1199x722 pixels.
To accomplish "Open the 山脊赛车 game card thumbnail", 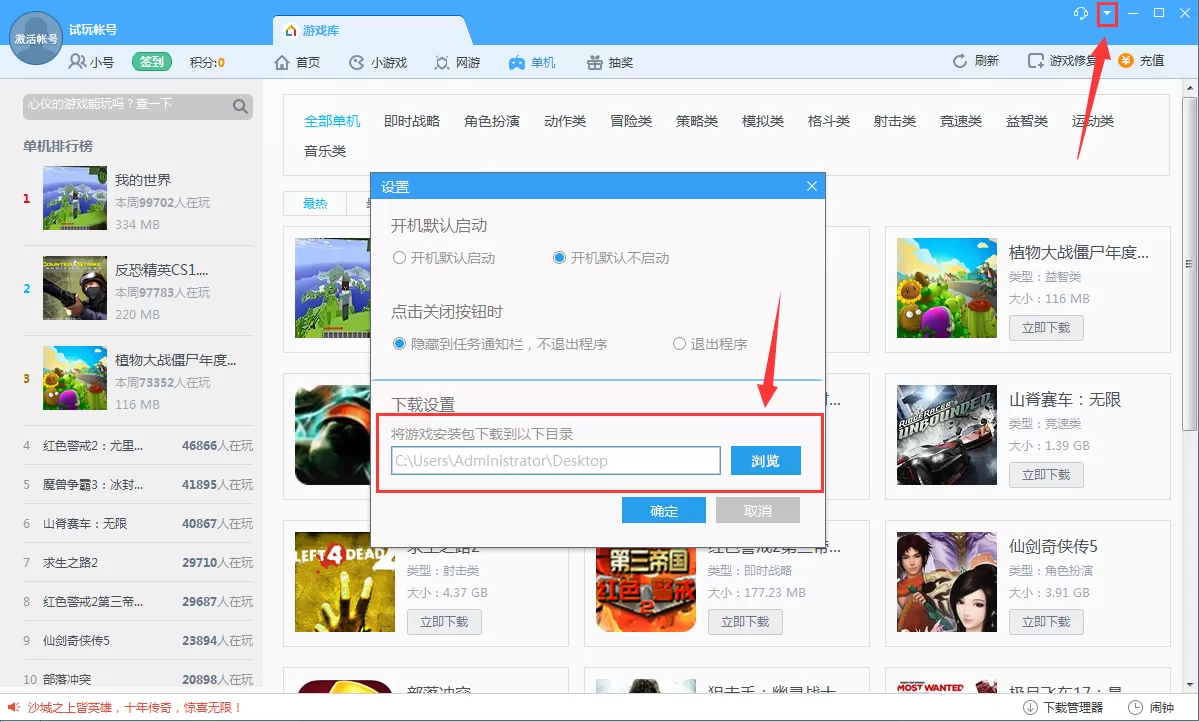I will (947, 434).
